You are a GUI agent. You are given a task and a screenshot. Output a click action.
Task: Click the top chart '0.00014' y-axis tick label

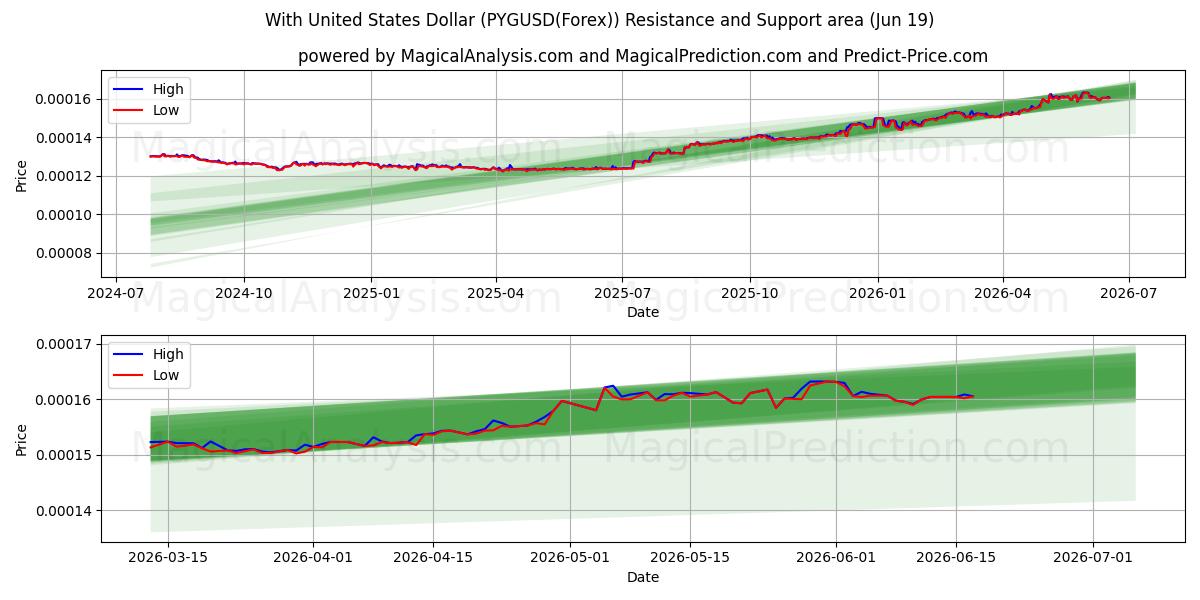click(64, 138)
